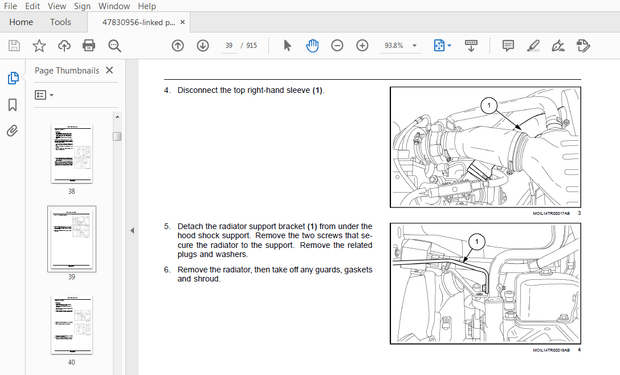Open the page fit options dropdown arrow
Viewport: 620px width, 375px height.
[x=450, y=46]
